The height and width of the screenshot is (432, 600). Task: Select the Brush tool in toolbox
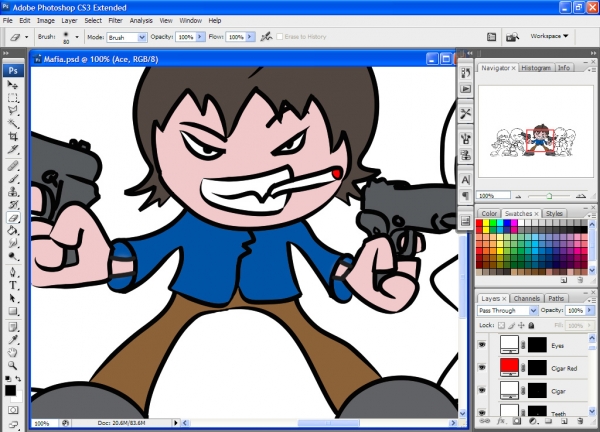[13, 179]
